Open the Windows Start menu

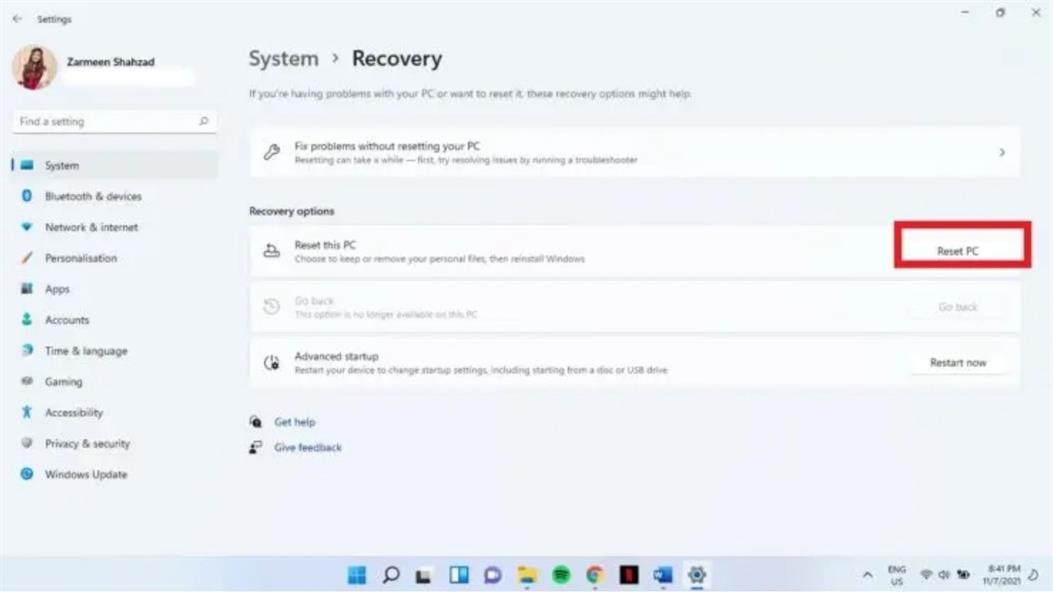(357, 575)
